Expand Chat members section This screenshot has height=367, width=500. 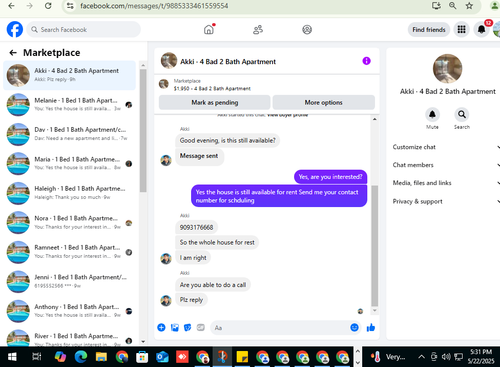pyautogui.click(x=445, y=165)
